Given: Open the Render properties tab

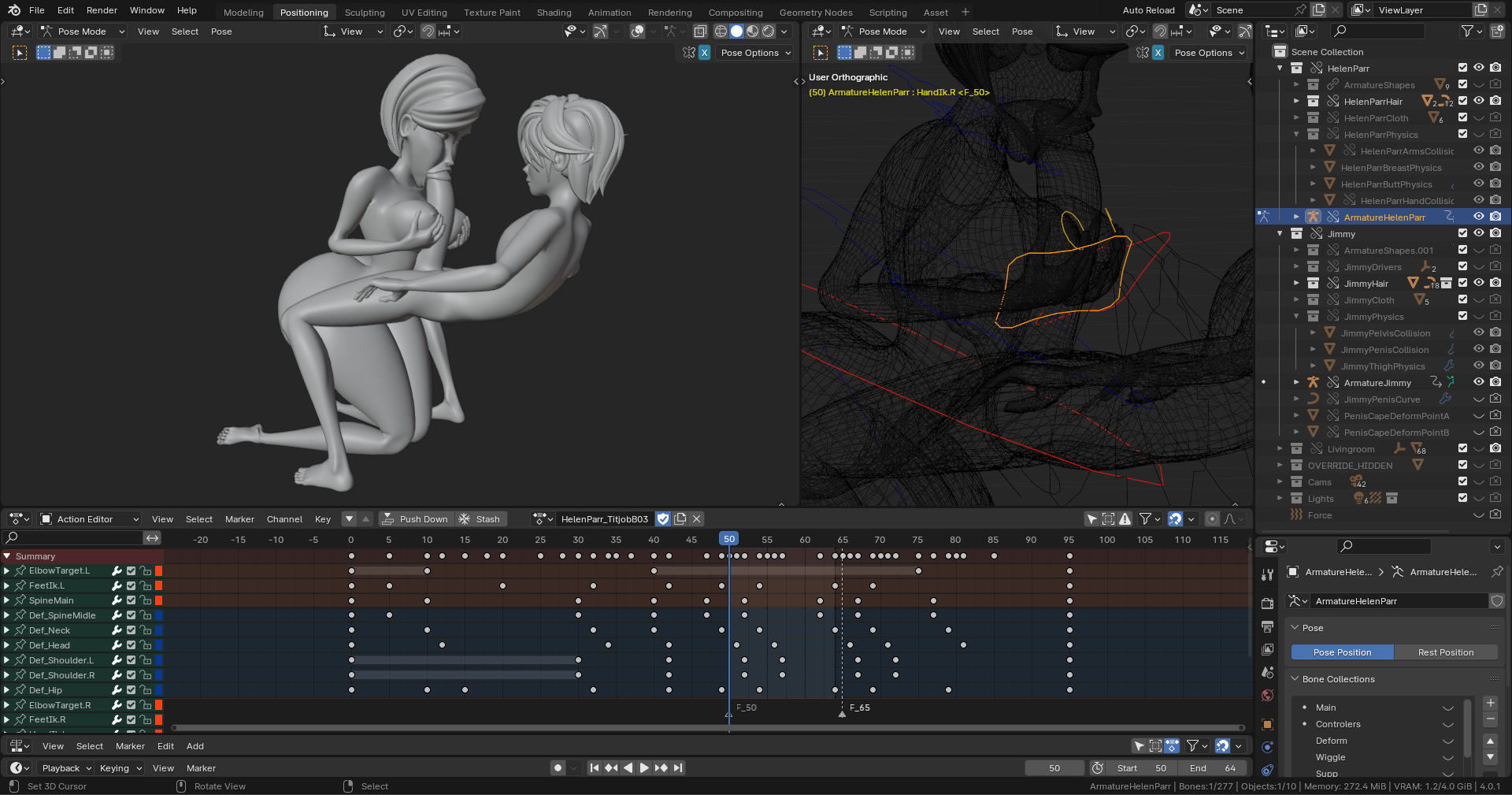Looking at the screenshot, I should tap(1267, 604).
